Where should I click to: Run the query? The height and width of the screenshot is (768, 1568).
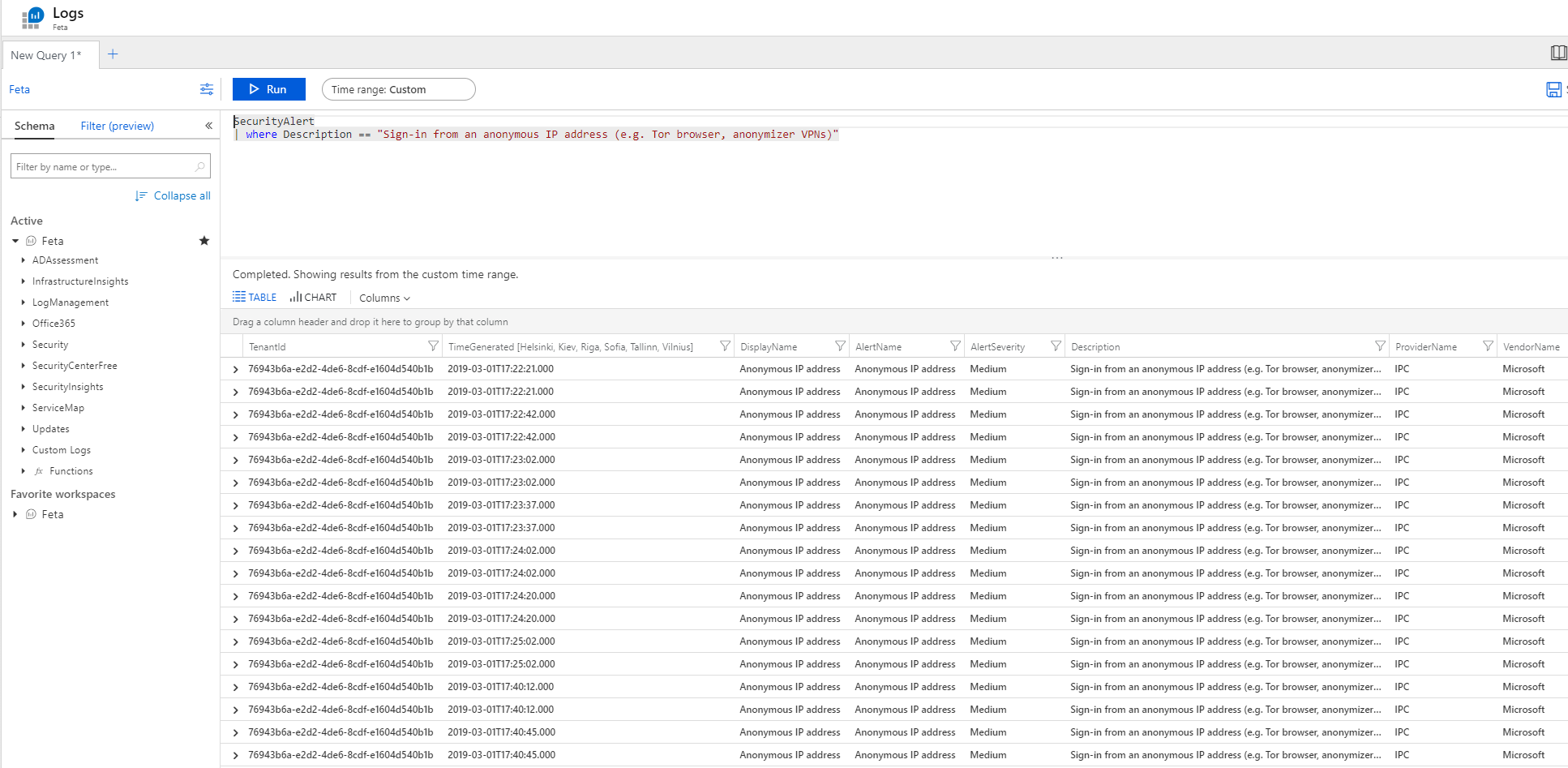coord(269,89)
